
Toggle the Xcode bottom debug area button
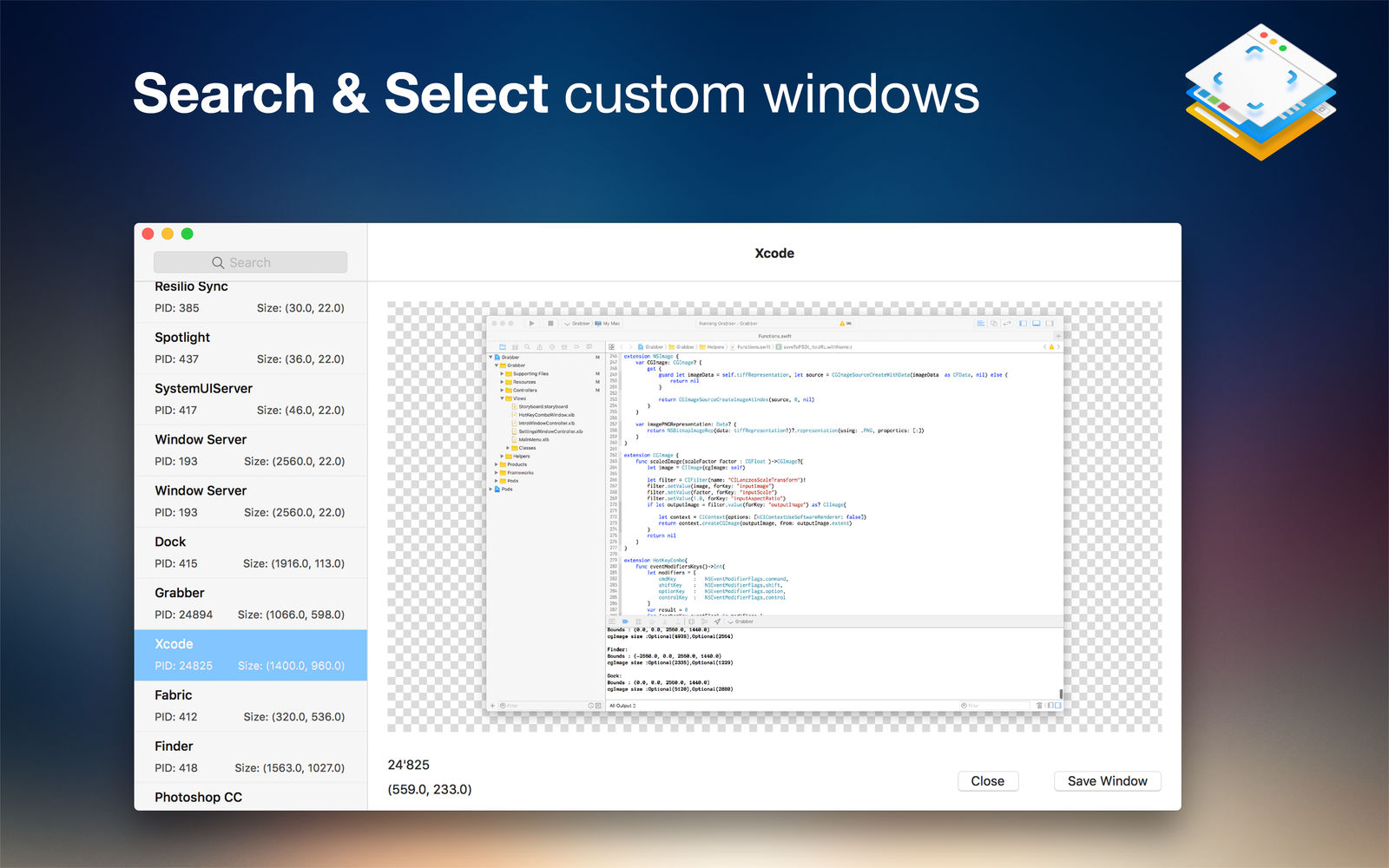1036,323
